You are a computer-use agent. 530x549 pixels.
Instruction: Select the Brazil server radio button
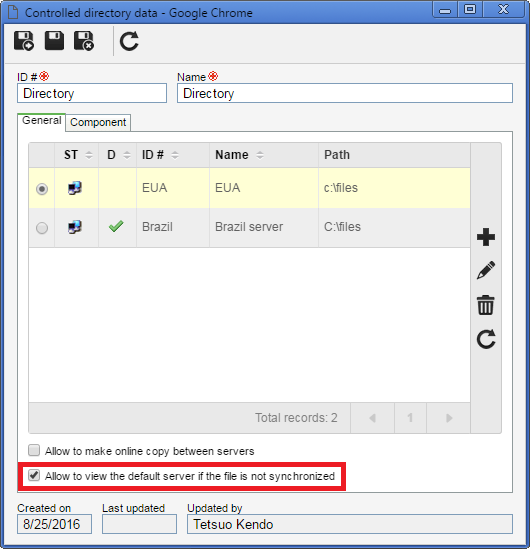click(x=42, y=228)
